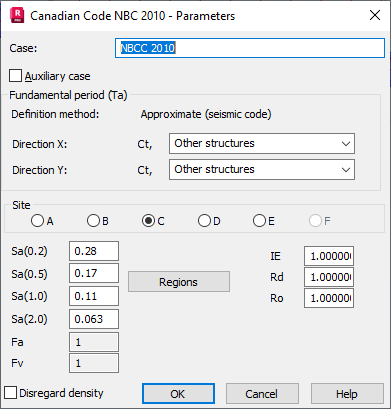Click the Sa(0.2) value field
Viewport: 391px width, 409px height.
[x=94, y=251]
